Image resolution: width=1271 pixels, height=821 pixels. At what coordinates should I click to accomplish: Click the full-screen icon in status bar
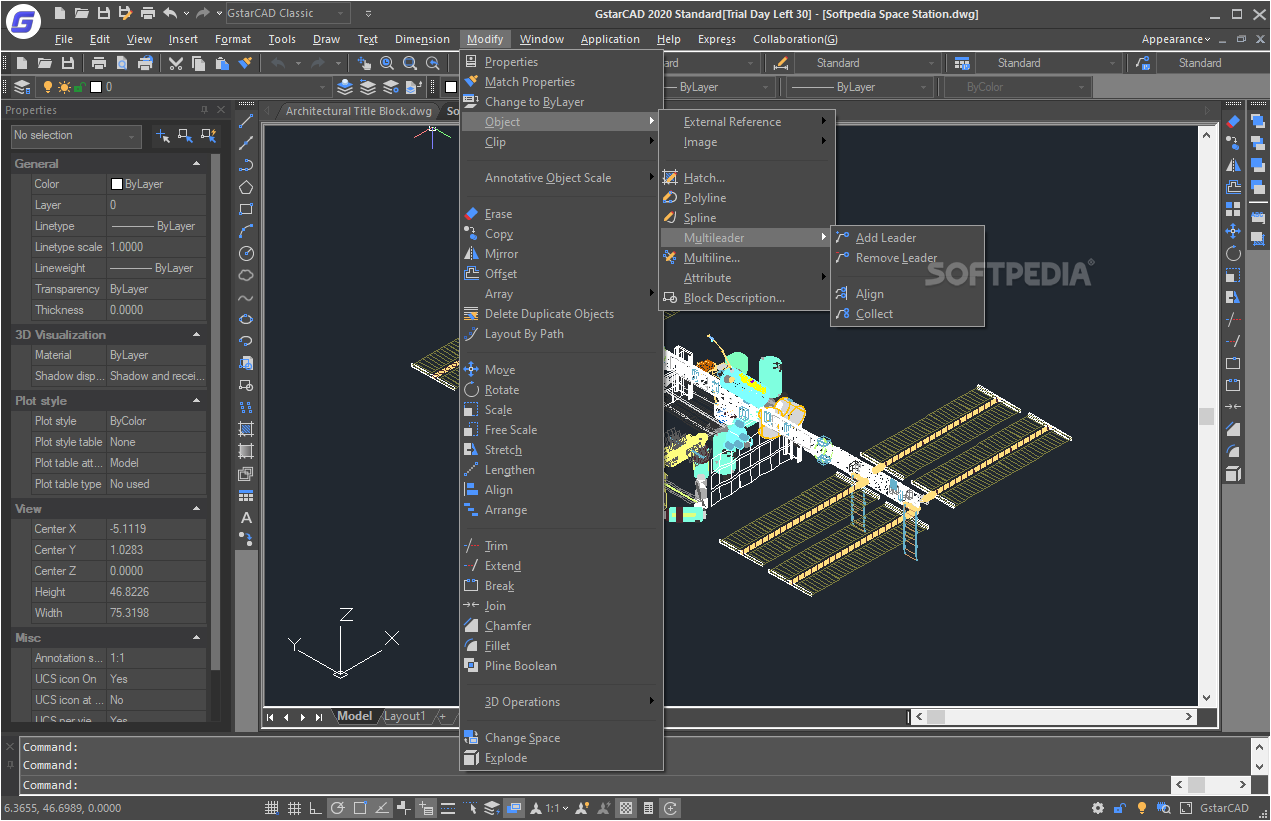tap(1186, 808)
